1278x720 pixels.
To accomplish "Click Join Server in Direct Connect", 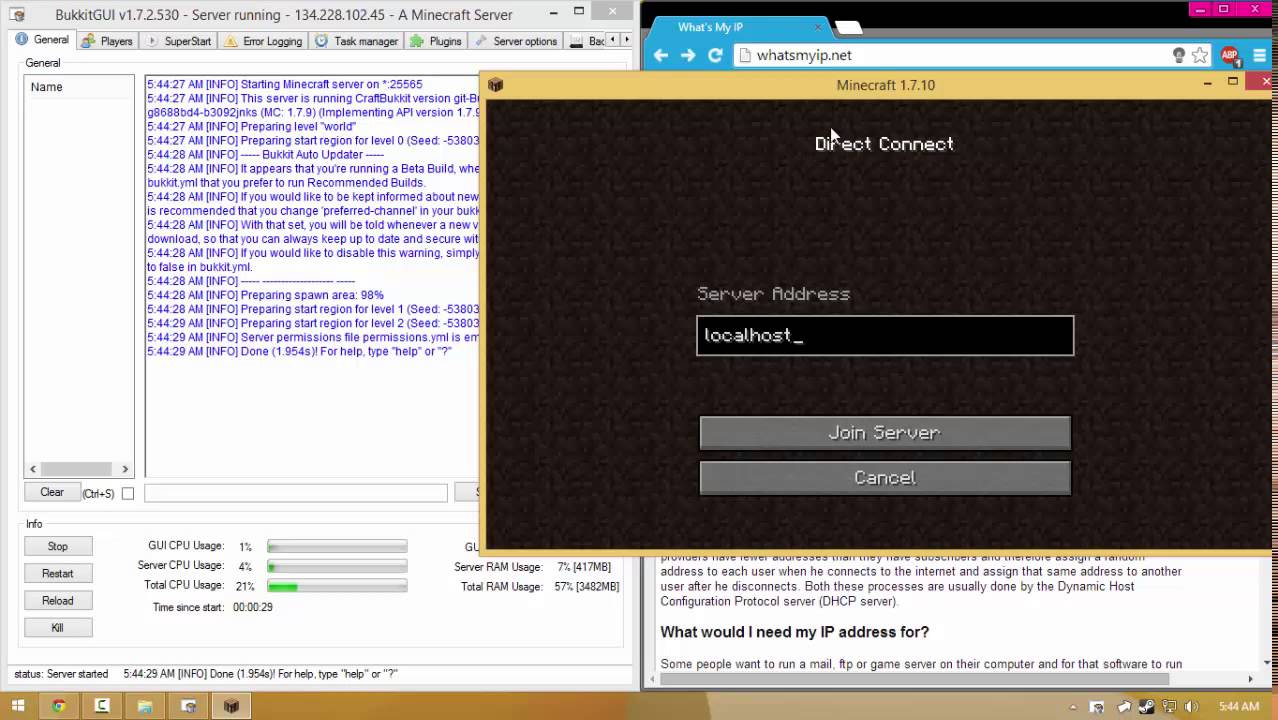I will coord(885,432).
